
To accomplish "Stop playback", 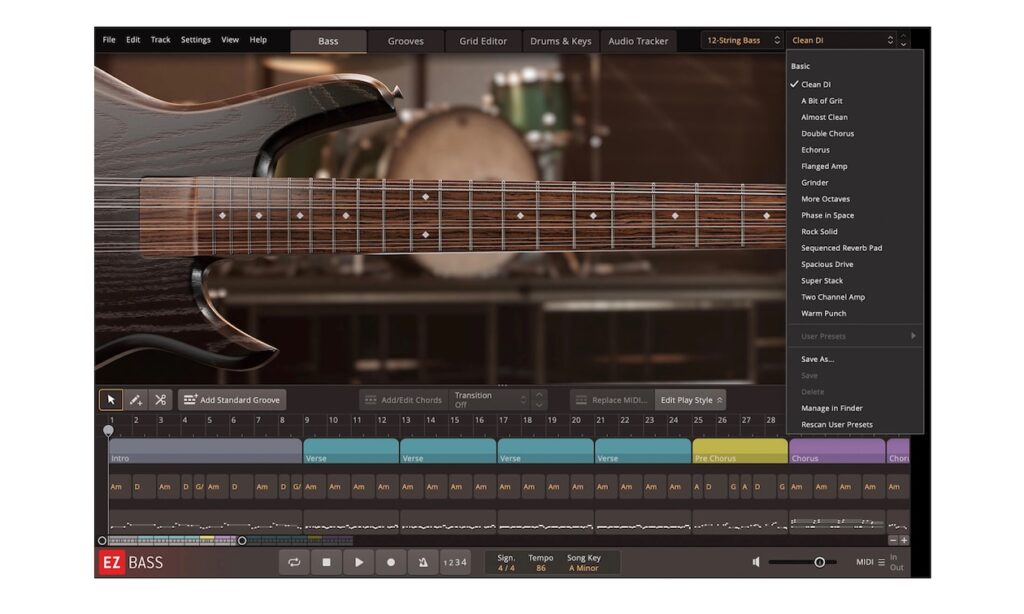I will [x=327, y=562].
